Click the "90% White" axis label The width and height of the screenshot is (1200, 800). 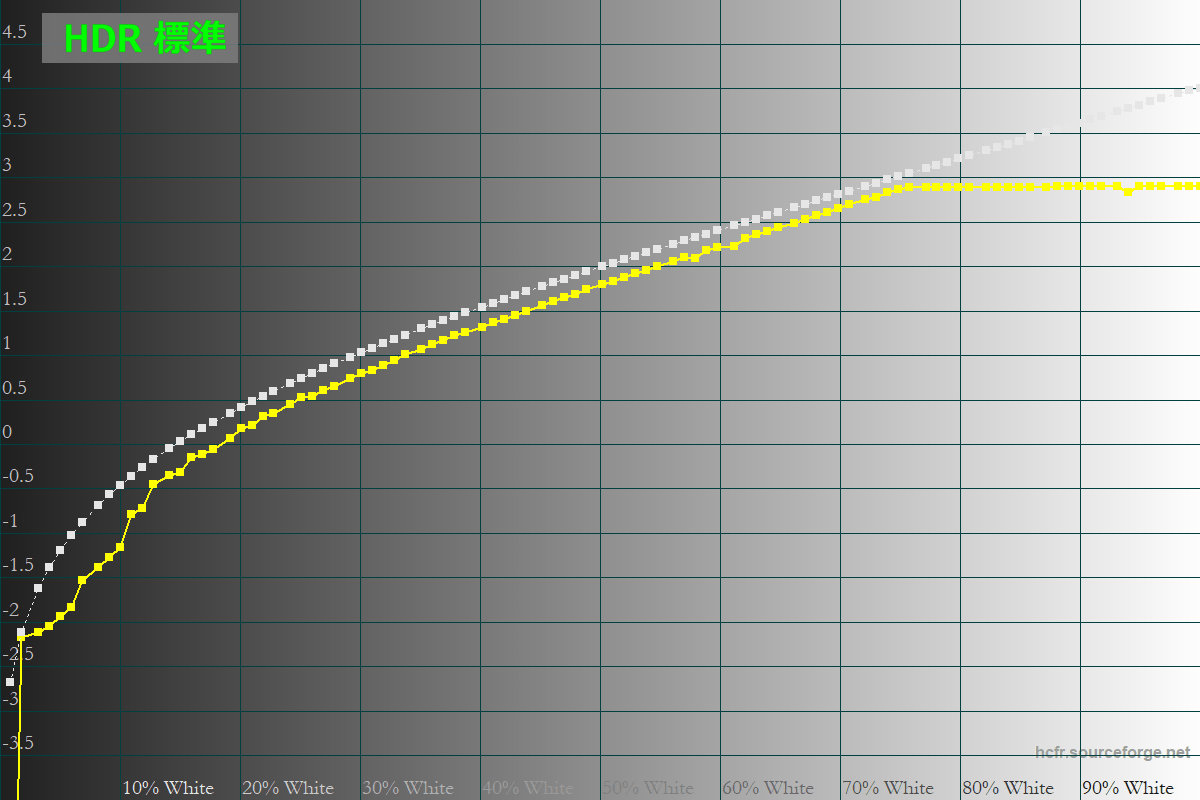(x=1128, y=788)
